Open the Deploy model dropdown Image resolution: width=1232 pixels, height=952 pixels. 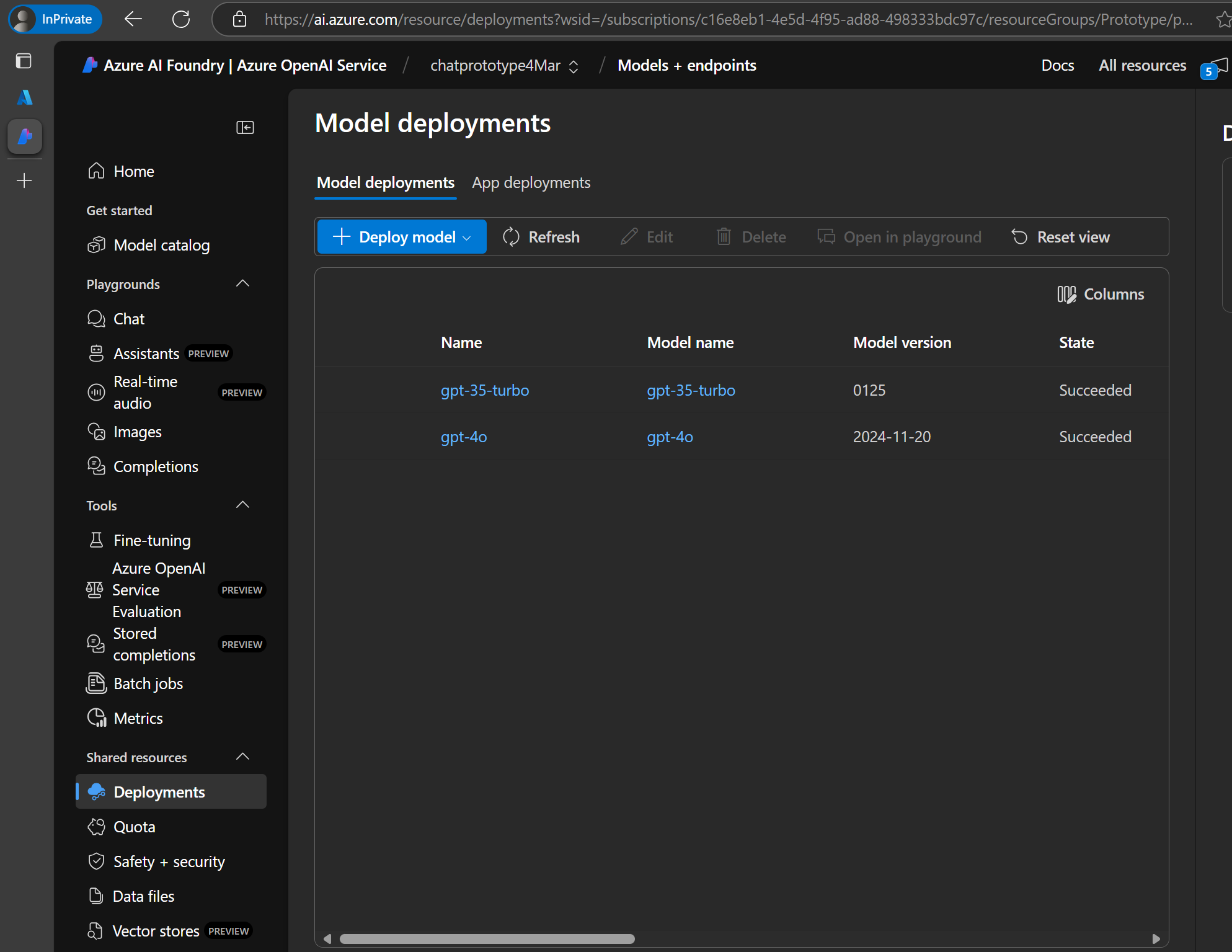click(402, 237)
